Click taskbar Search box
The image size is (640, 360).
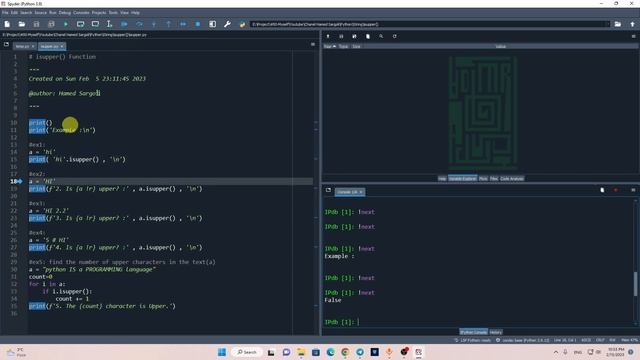(x=247, y=352)
